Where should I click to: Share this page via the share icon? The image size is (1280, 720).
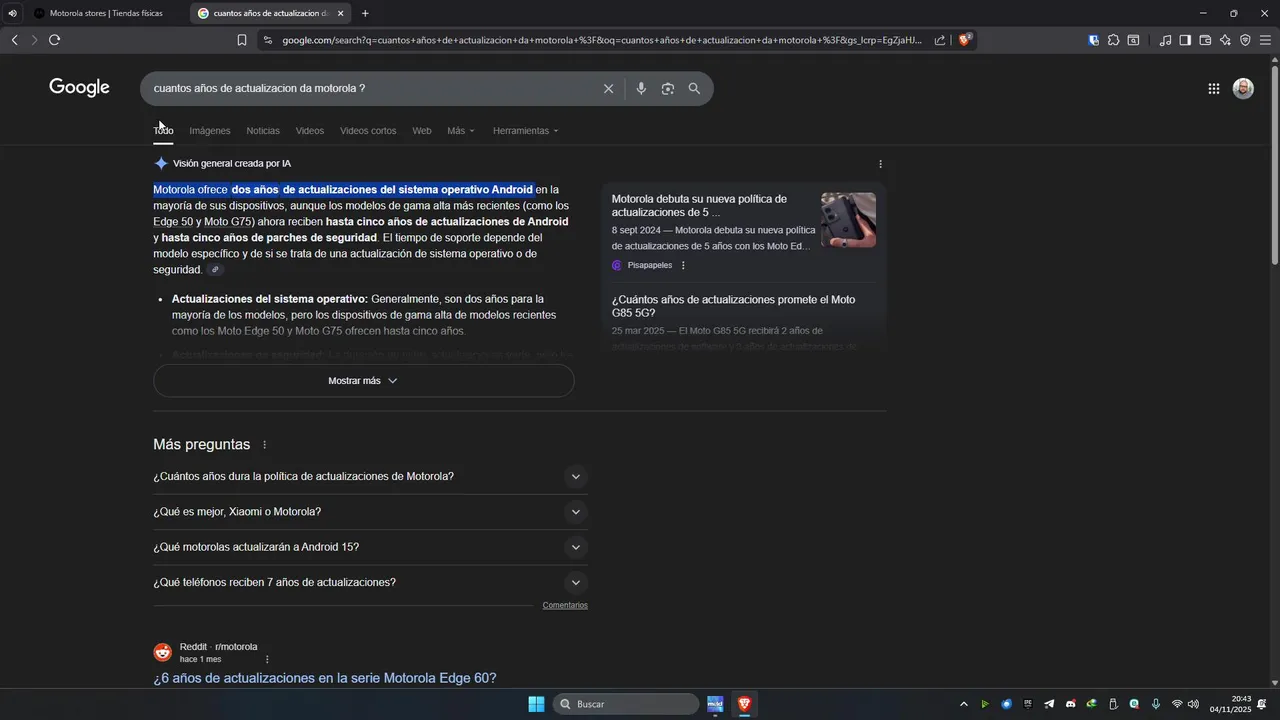click(940, 40)
